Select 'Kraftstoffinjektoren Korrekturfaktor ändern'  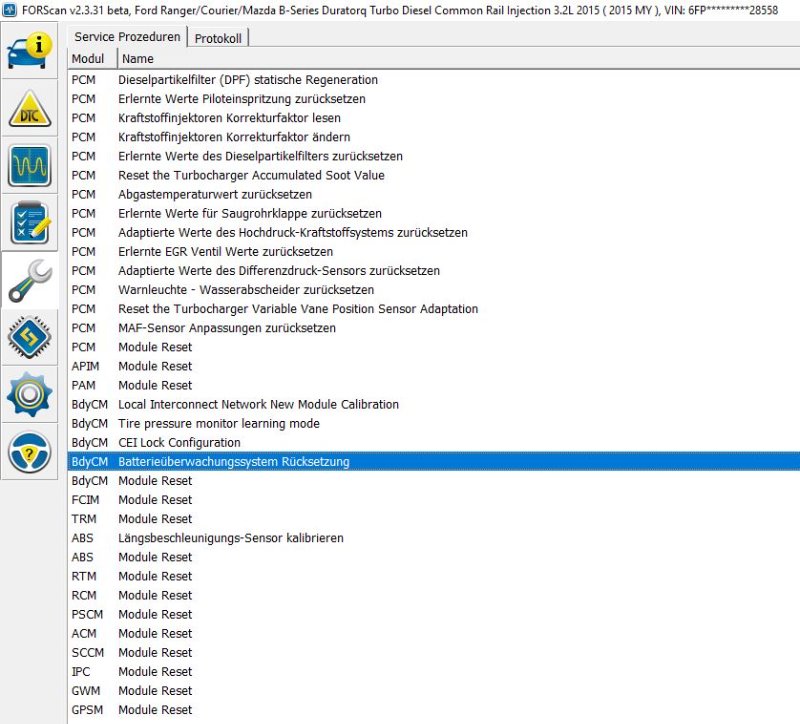coord(434,137)
